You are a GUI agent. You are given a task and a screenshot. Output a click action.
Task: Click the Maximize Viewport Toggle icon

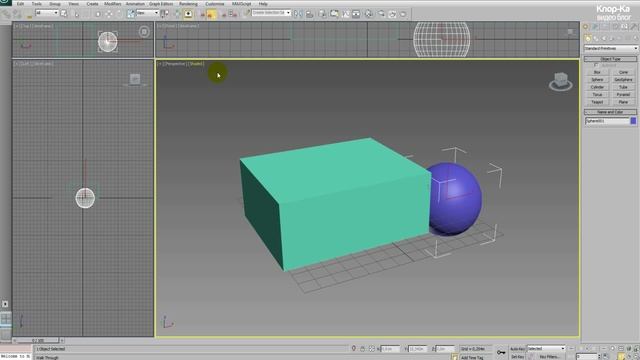coord(637,357)
